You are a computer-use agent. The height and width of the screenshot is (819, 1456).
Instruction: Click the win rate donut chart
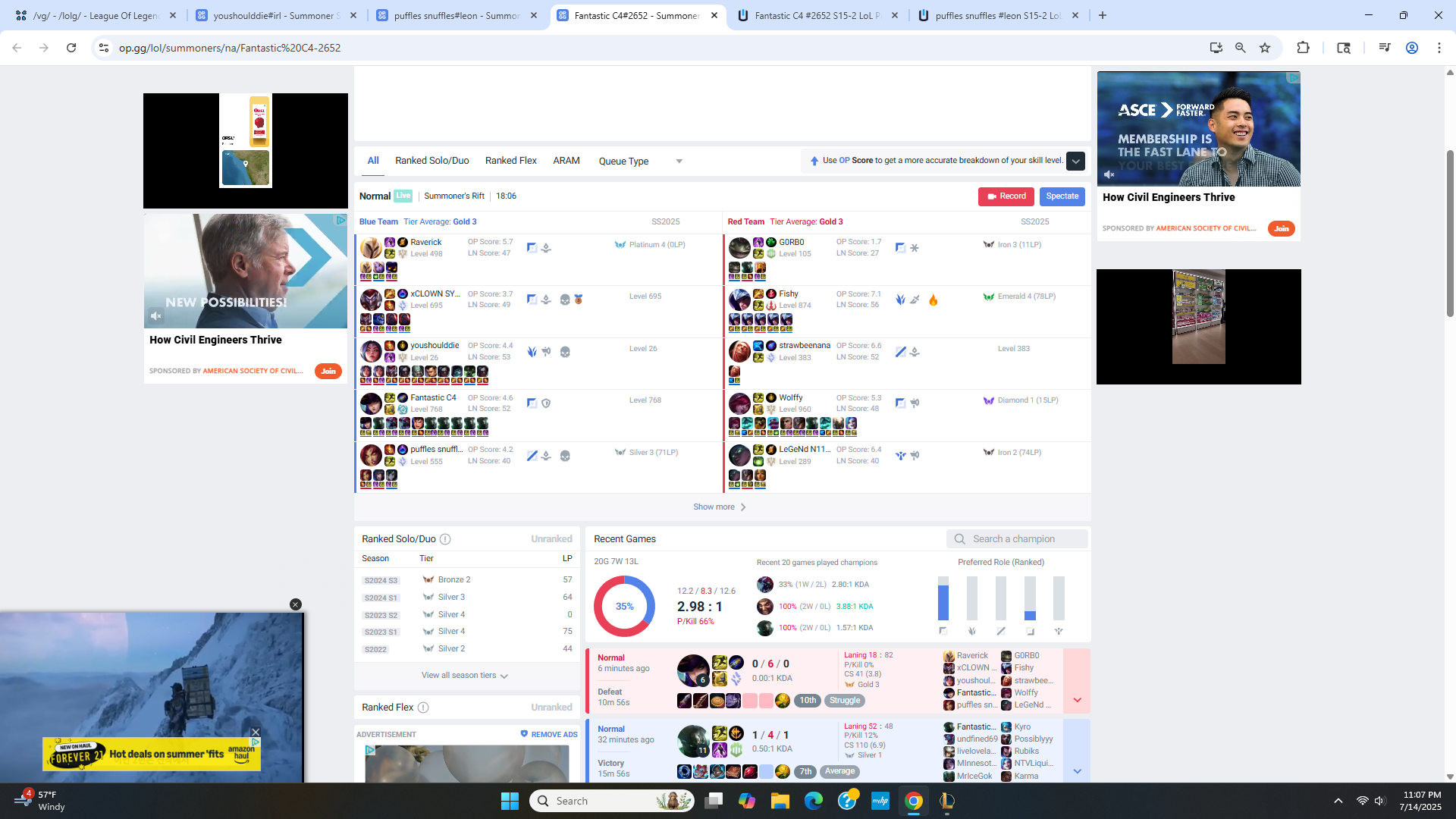[624, 607]
